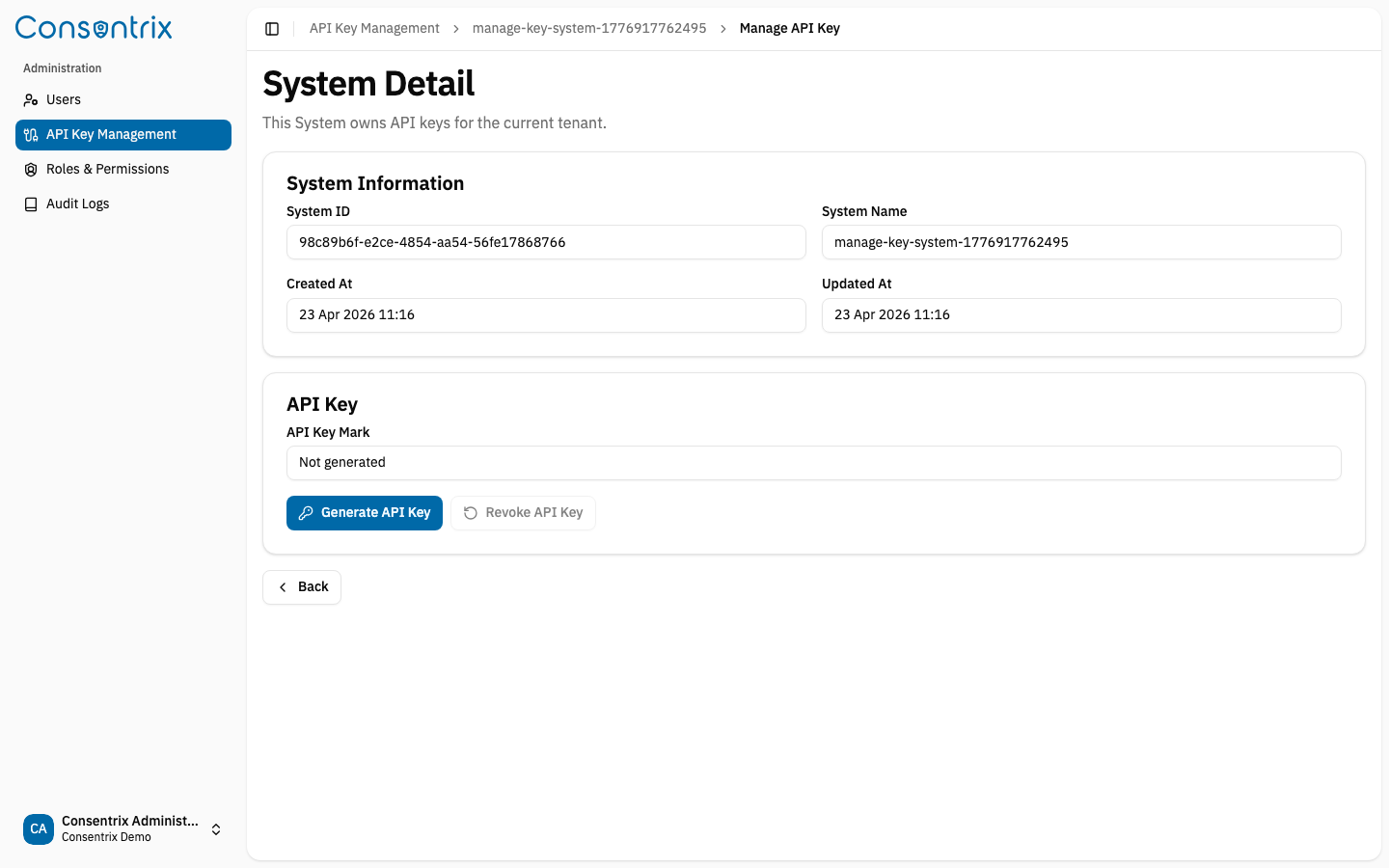Click the System Name field
The width and height of the screenshot is (1389, 868).
point(1081,242)
